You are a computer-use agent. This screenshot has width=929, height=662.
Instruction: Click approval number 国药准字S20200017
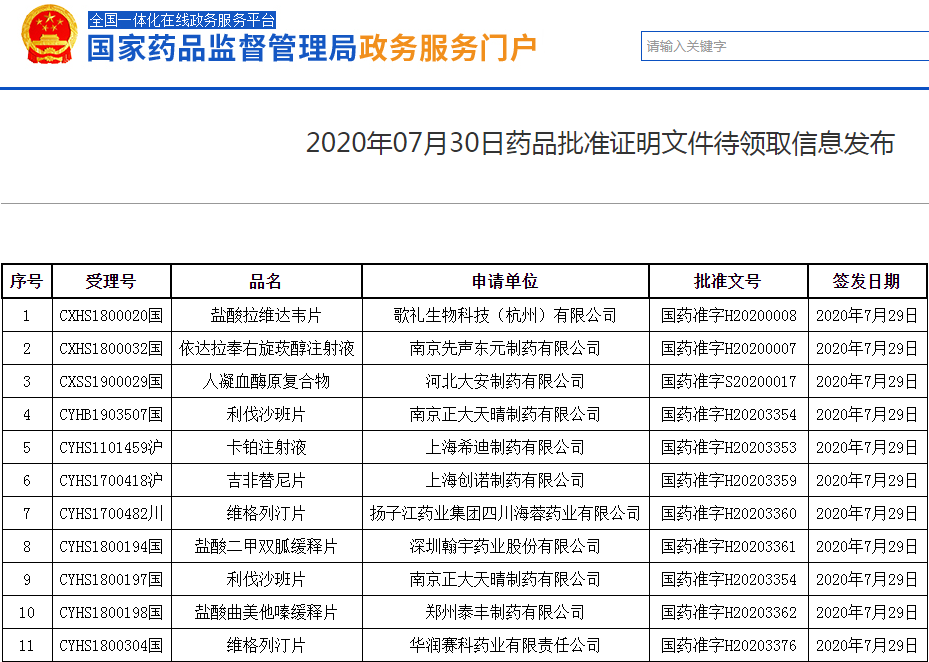click(729, 382)
